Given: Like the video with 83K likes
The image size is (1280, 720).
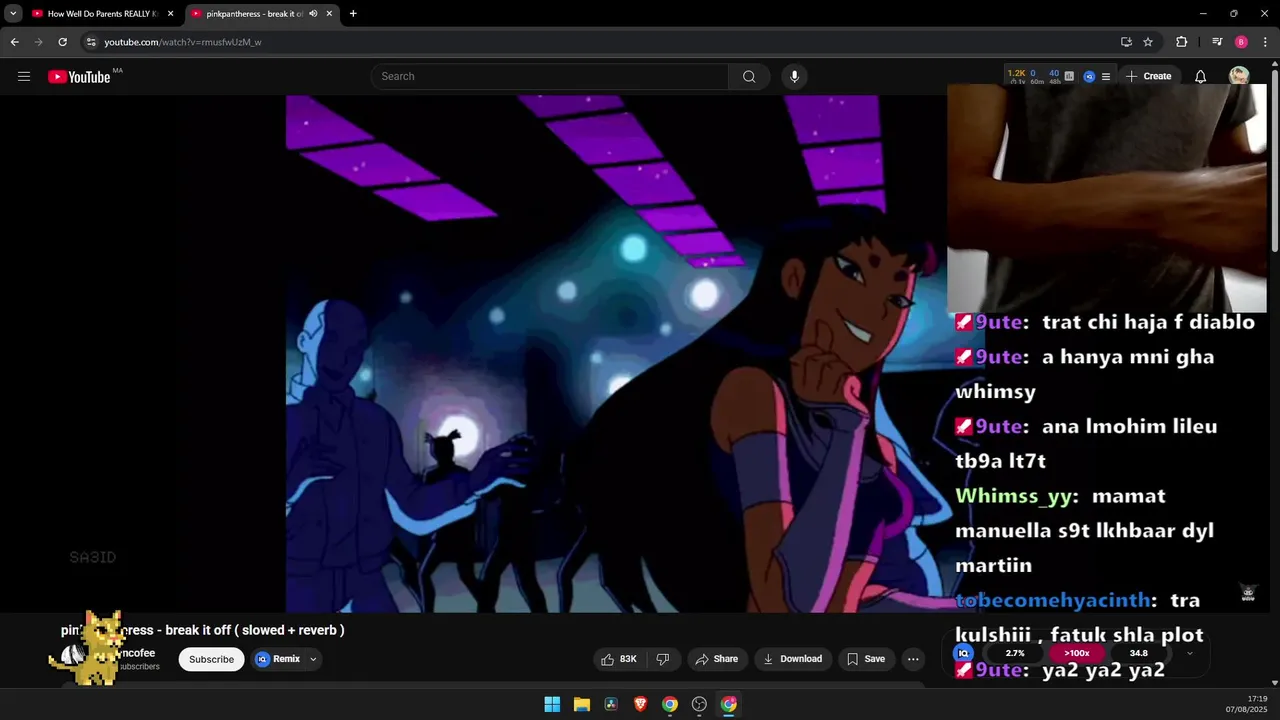Looking at the screenshot, I should (x=618, y=659).
